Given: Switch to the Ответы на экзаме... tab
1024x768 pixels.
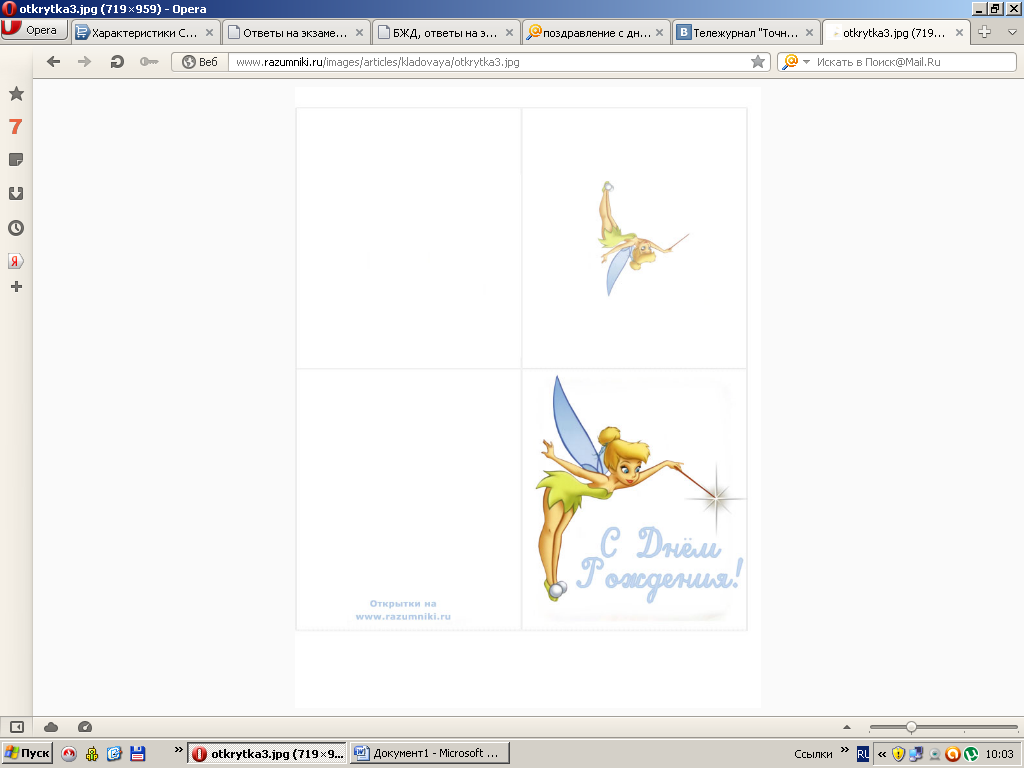Looking at the screenshot, I should tap(295, 33).
